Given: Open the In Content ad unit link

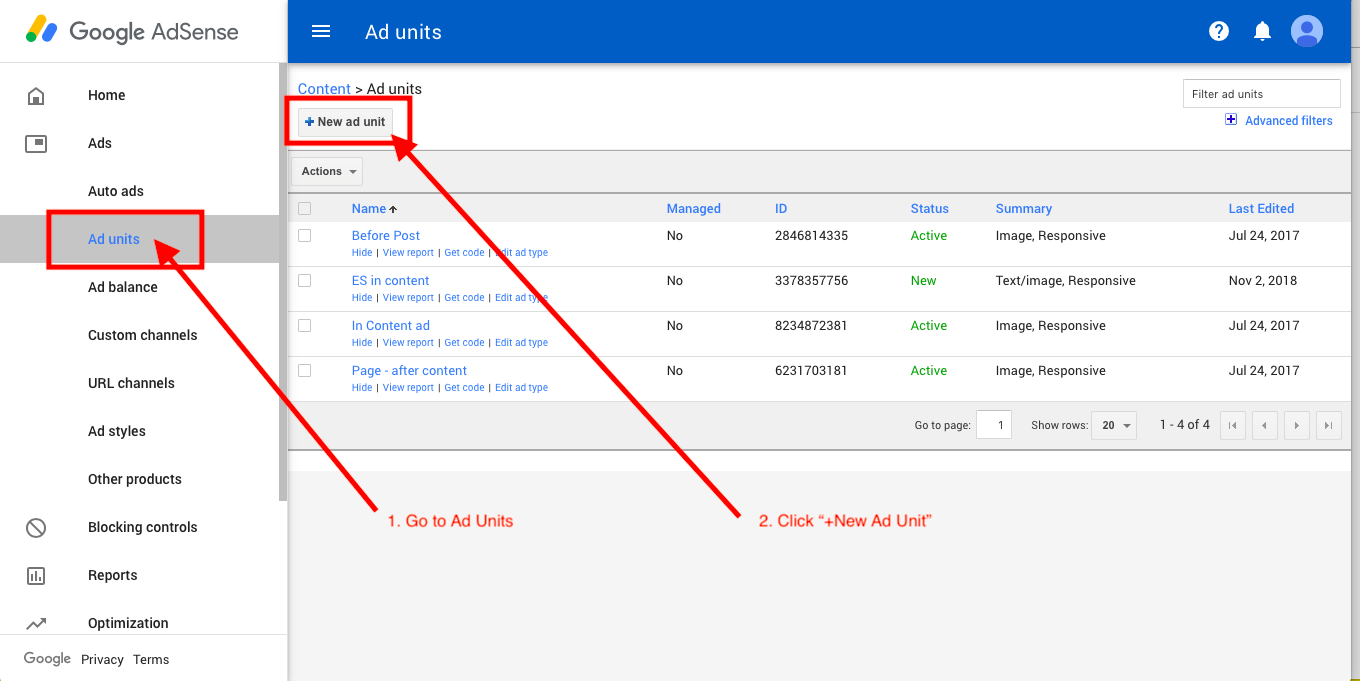Looking at the screenshot, I should click(391, 326).
